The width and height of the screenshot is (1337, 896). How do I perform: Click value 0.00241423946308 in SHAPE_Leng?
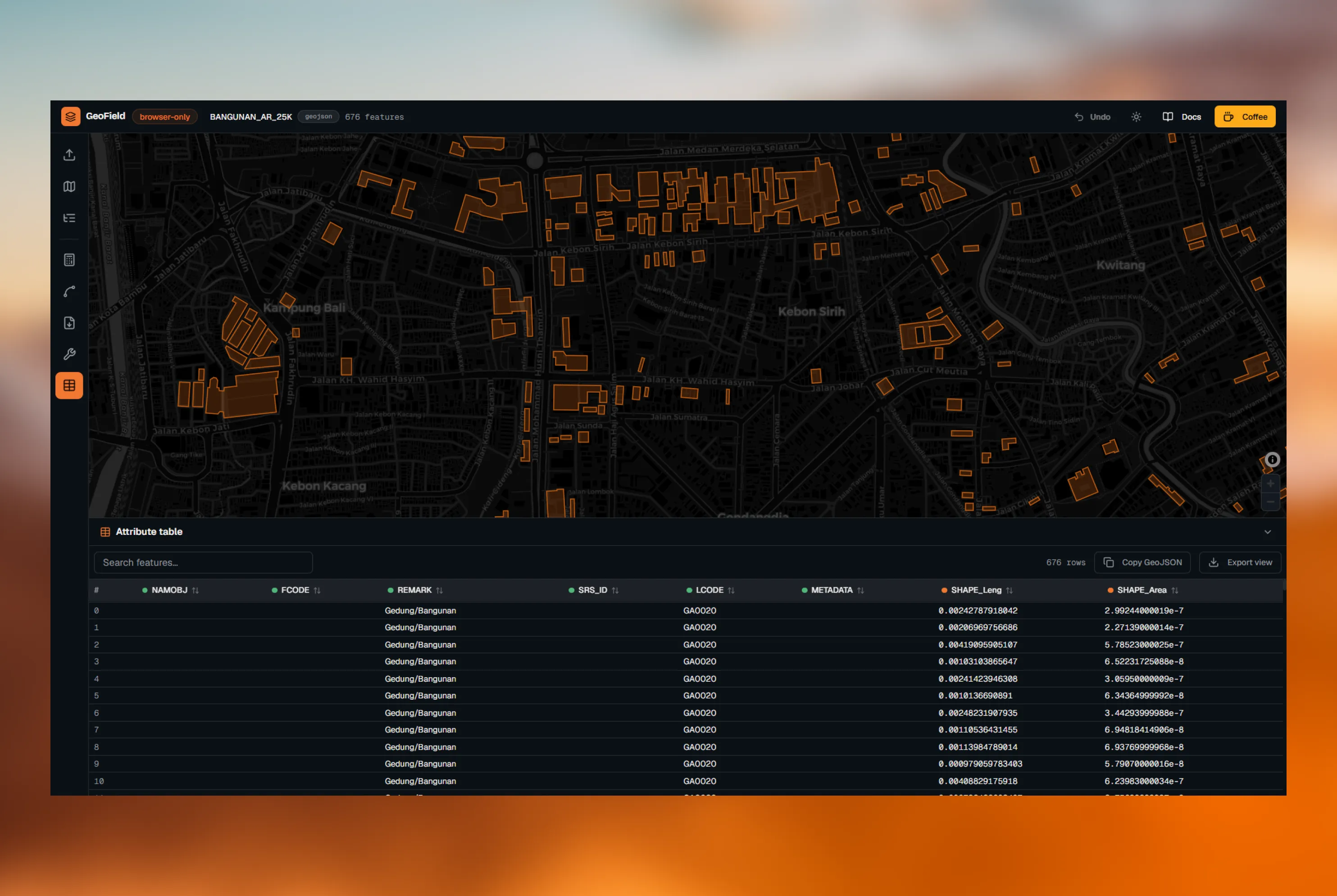coord(978,679)
